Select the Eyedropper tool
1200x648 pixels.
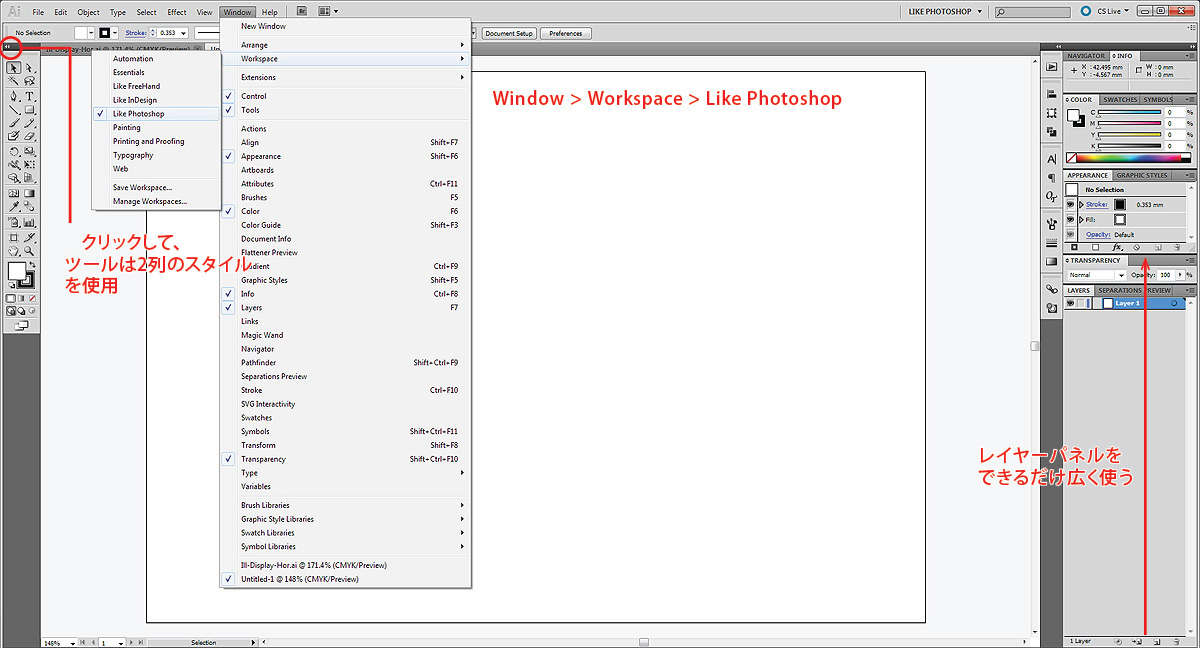click(13, 206)
